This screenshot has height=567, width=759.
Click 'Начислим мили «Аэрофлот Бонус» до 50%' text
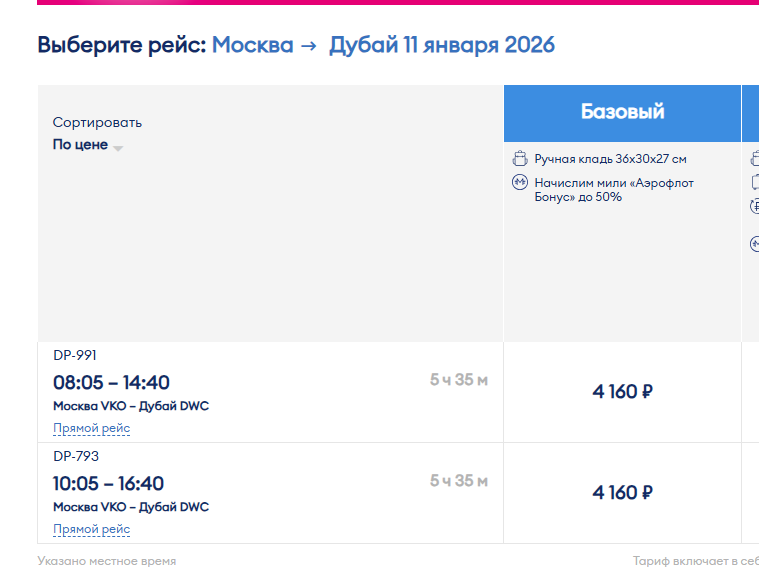click(614, 190)
